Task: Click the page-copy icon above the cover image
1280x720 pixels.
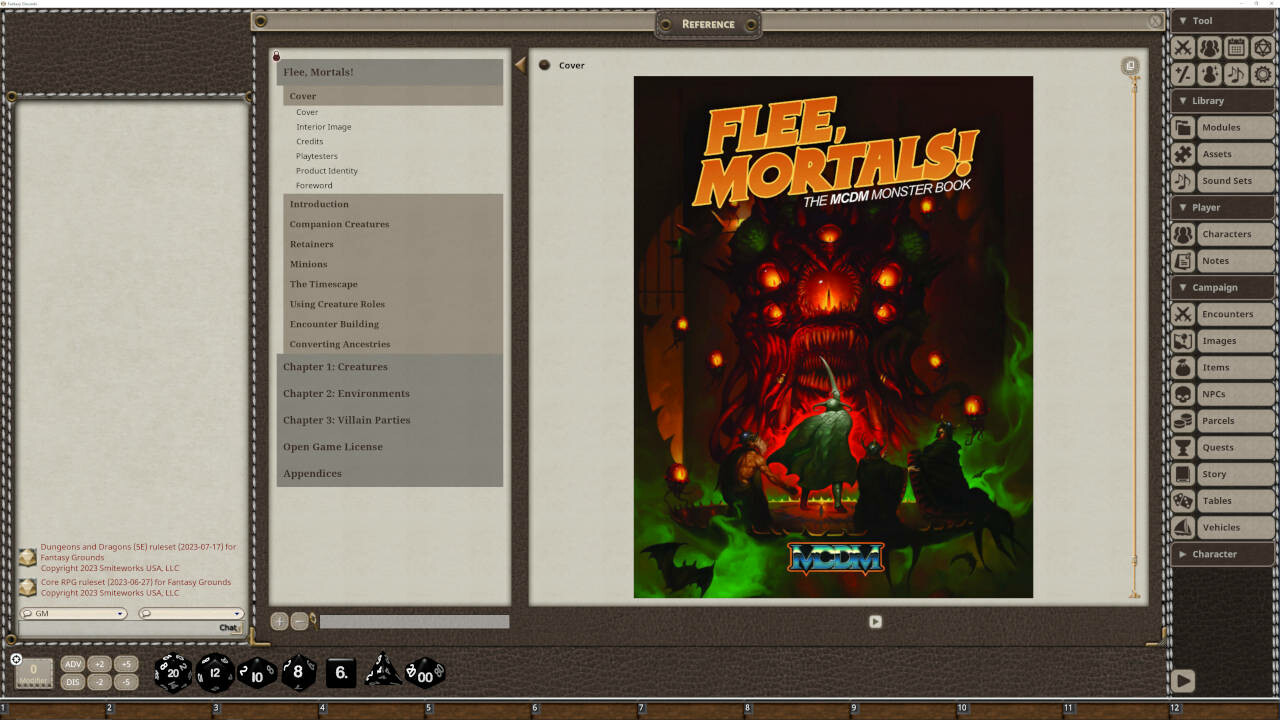Action: tap(1130, 64)
